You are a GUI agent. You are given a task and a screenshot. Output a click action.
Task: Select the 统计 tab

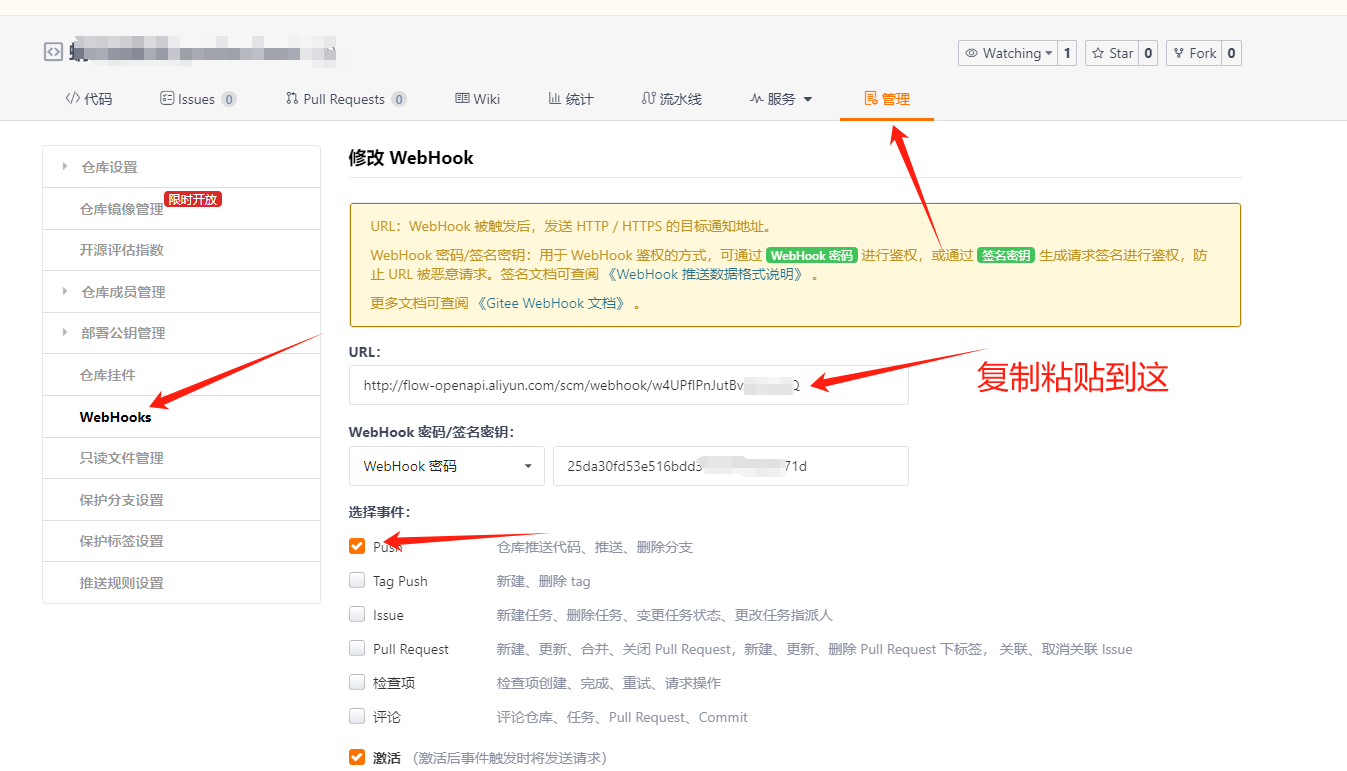570,99
